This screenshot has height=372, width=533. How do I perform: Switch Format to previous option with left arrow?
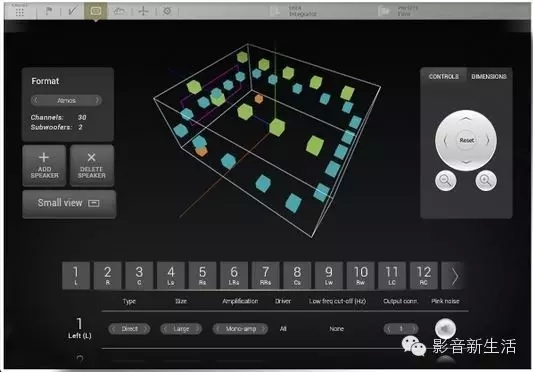coord(35,100)
